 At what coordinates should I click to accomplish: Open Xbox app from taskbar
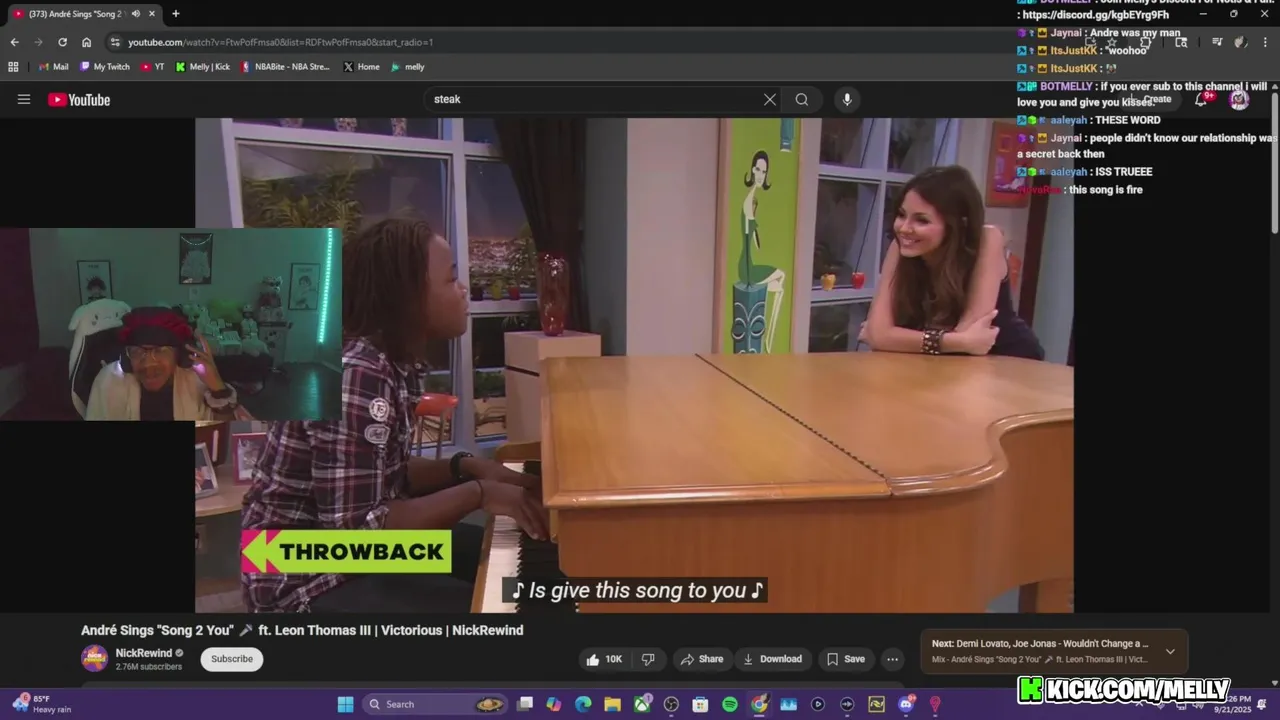(642, 704)
